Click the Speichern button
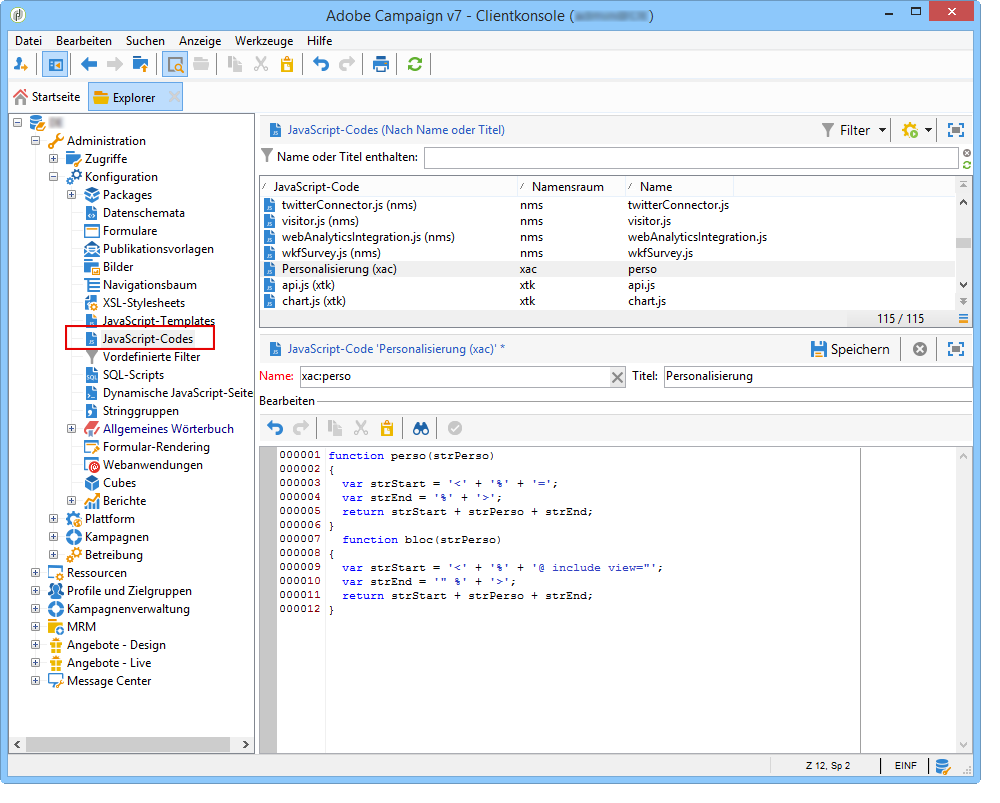This screenshot has height=803, width=1000. point(849,349)
